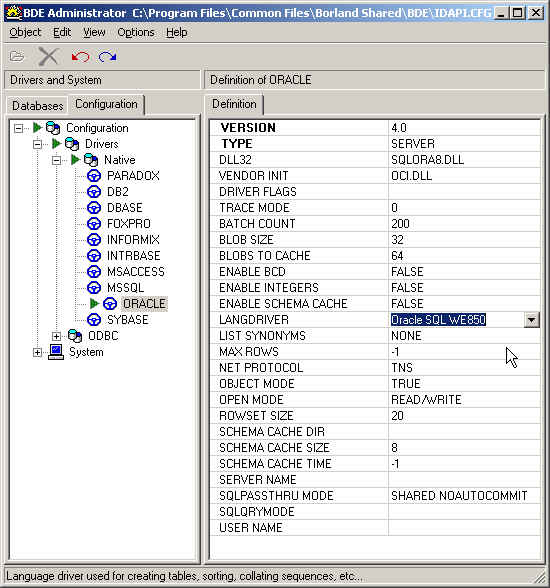This screenshot has width=550, height=588.
Task: Click the SCHEMA CACHE DIR value cell
Action: (x=464, y=432)
